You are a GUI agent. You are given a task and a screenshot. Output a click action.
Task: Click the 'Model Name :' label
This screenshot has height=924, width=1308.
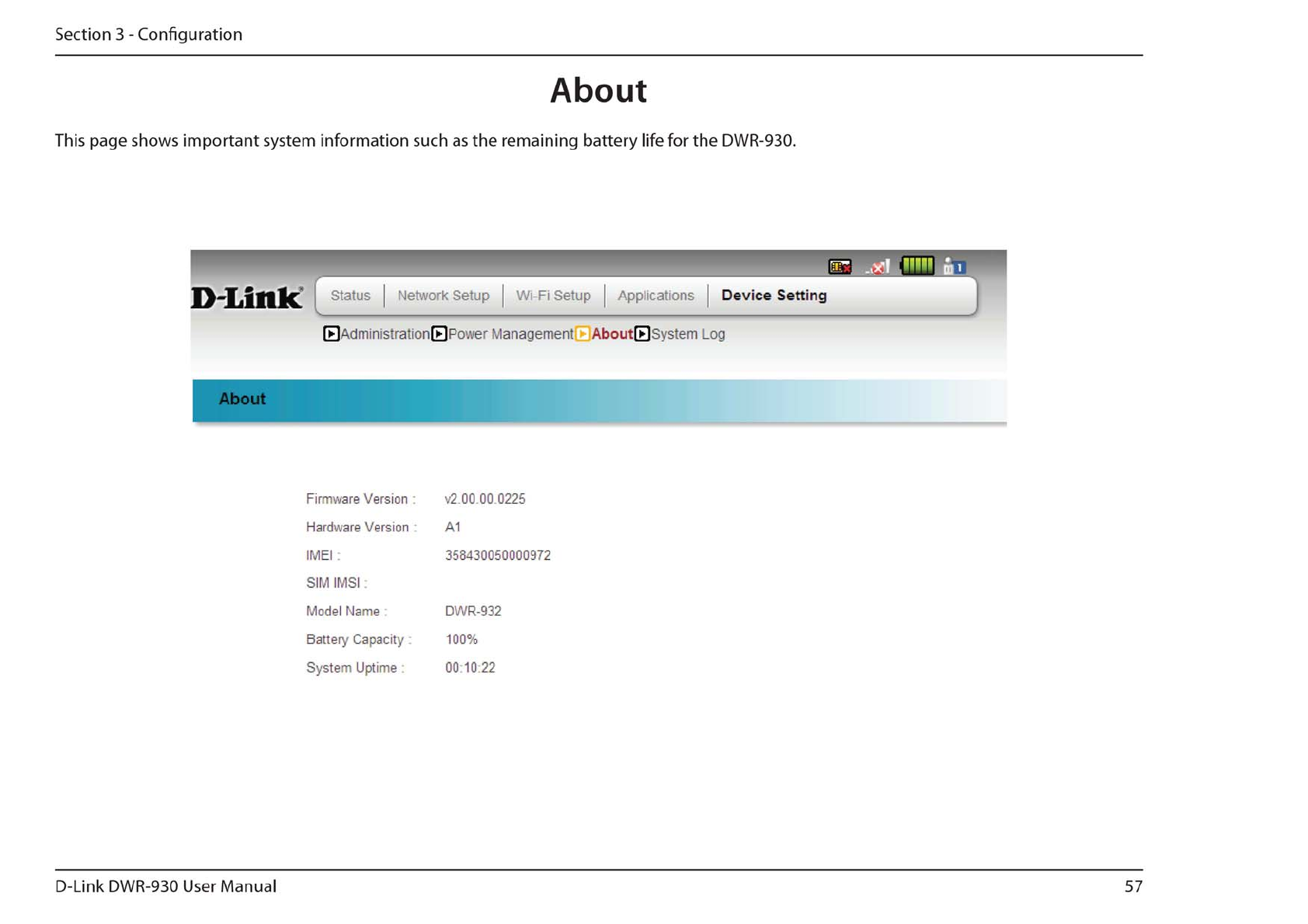346,612
